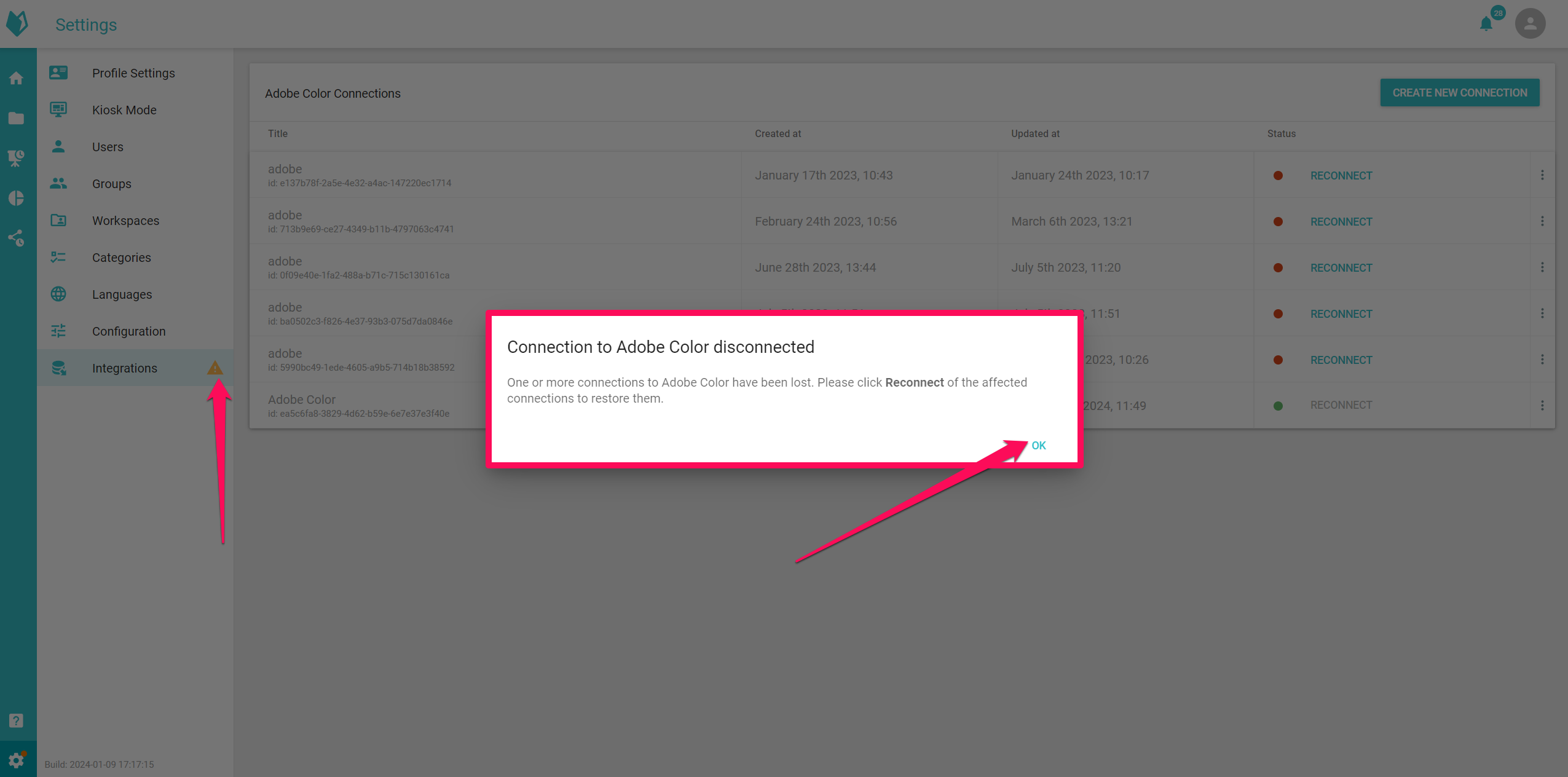Open the Kiosk Mode menu entry

[x=135, y=109]
